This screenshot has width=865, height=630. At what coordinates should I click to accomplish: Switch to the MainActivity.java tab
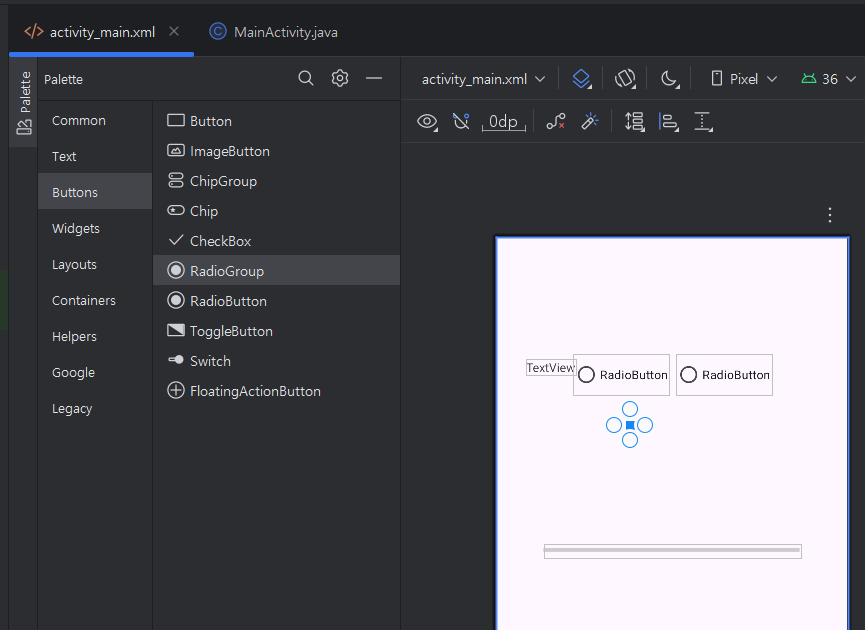[274, 32]
